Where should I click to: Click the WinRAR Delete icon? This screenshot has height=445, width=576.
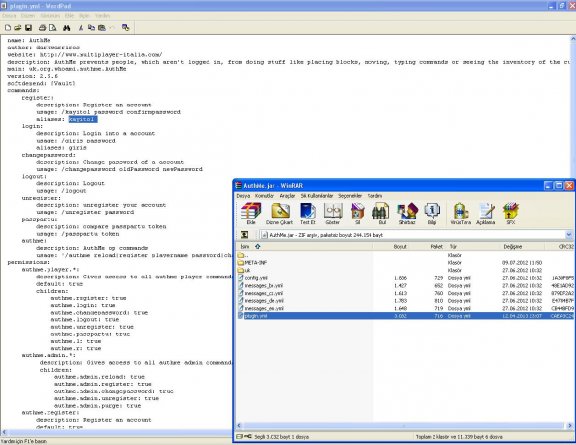357,212
